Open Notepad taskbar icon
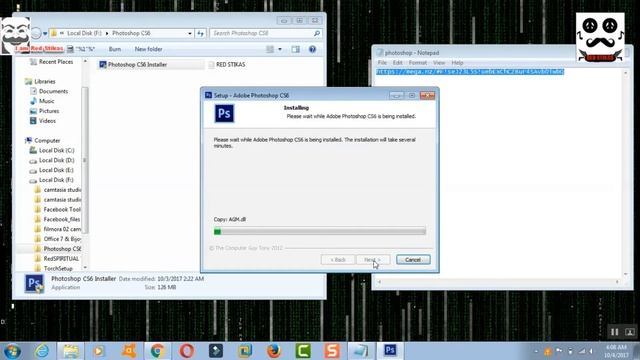Image resolution: width=640 pixels, height=360 pixels. pos(361,351)
